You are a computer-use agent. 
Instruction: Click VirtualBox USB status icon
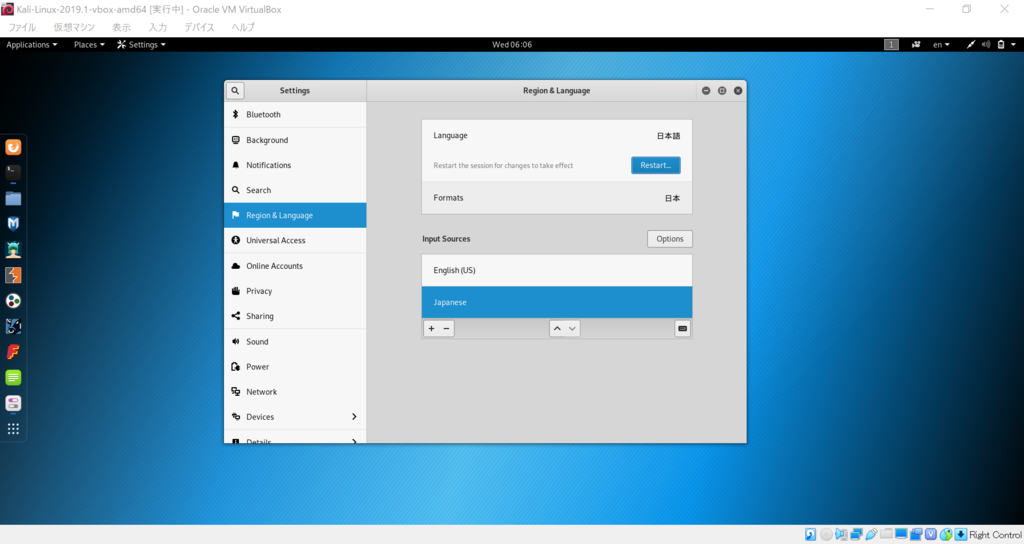(x=871, y=534)
